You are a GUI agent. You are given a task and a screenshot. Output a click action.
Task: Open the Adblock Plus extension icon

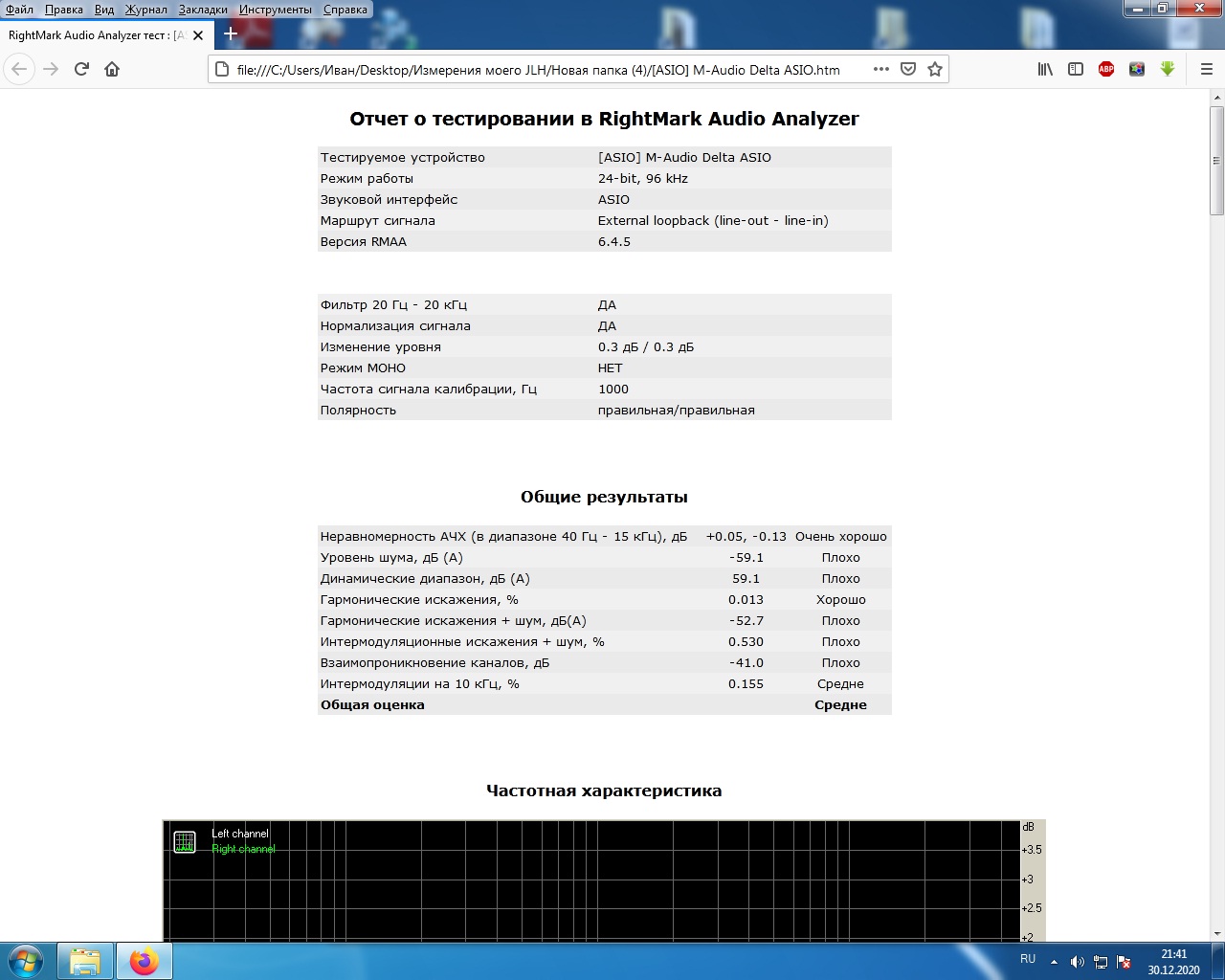coord(1106,69)
